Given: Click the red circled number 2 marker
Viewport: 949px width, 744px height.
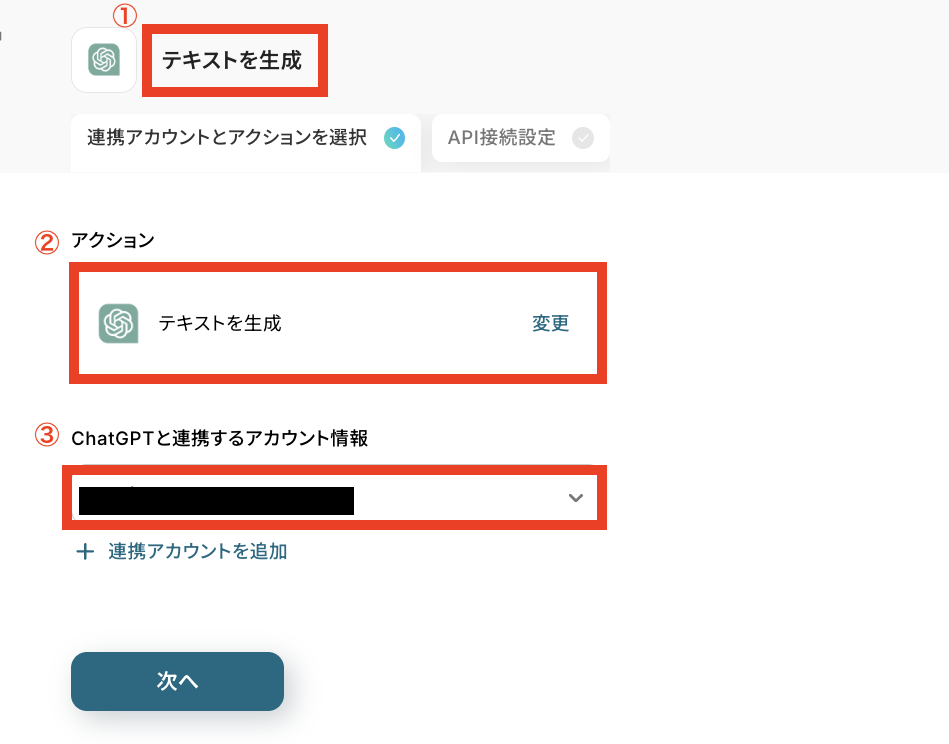Looking at the screenshot, I should click(x=47, y=242).
